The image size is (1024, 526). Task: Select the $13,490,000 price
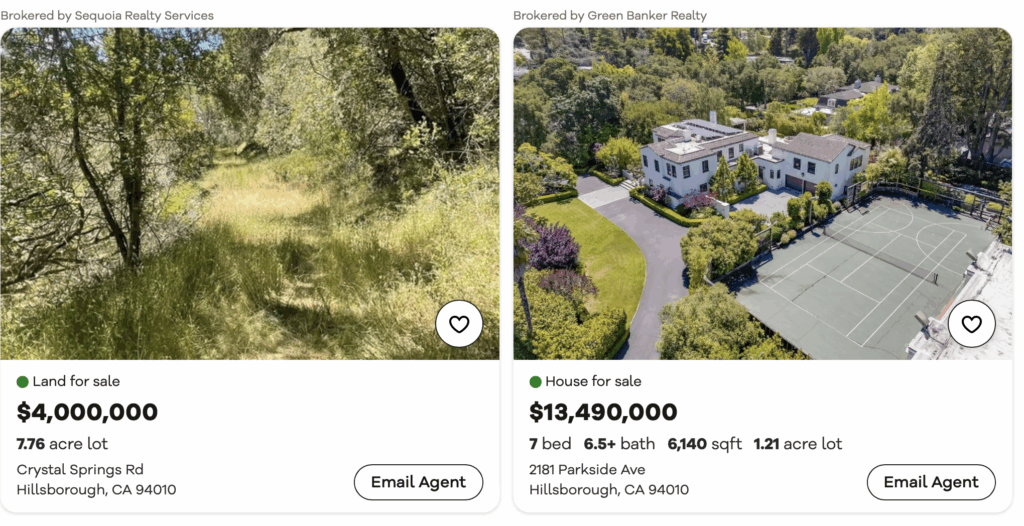pyautogui.click(x=603, y=412)
